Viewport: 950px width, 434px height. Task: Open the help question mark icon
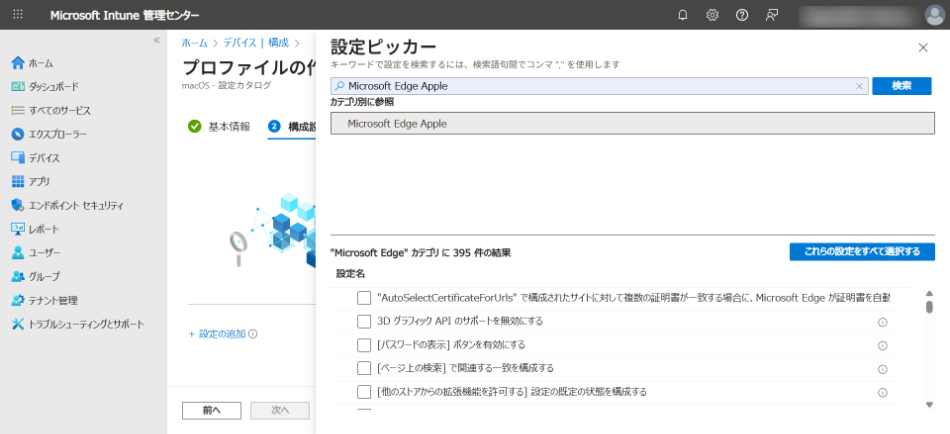tap(741, 15)
